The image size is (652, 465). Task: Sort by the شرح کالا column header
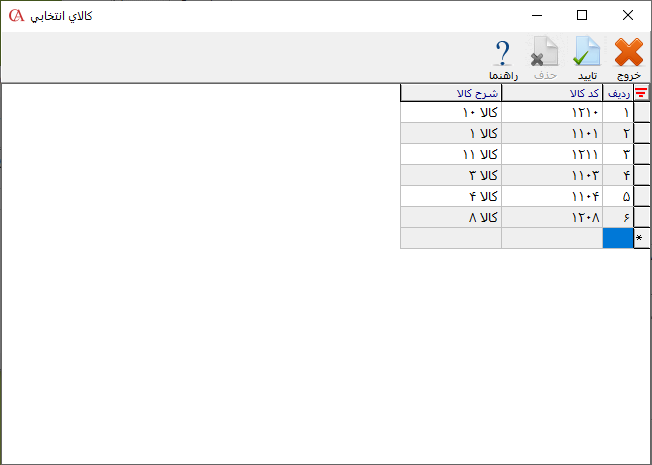click(450, 93)
